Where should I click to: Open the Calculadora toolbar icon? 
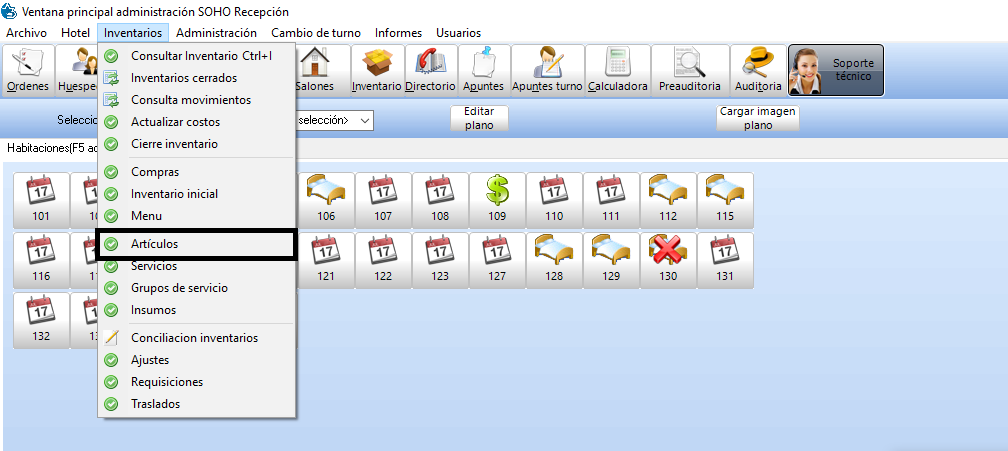(617, 70)
